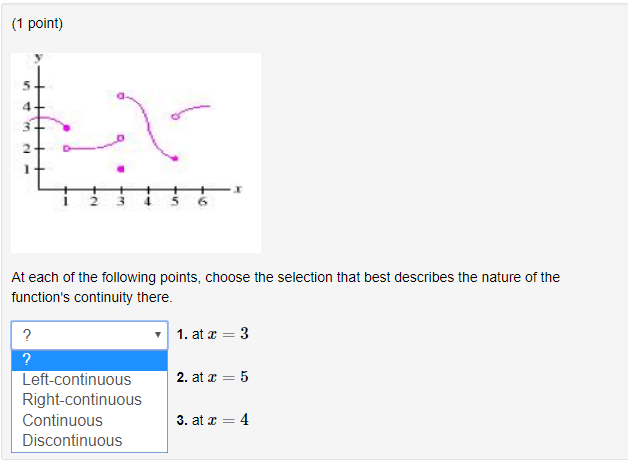Select the highlighted "?" option in the list
This screenshot has width=628, height=463.
pos(89,360)
